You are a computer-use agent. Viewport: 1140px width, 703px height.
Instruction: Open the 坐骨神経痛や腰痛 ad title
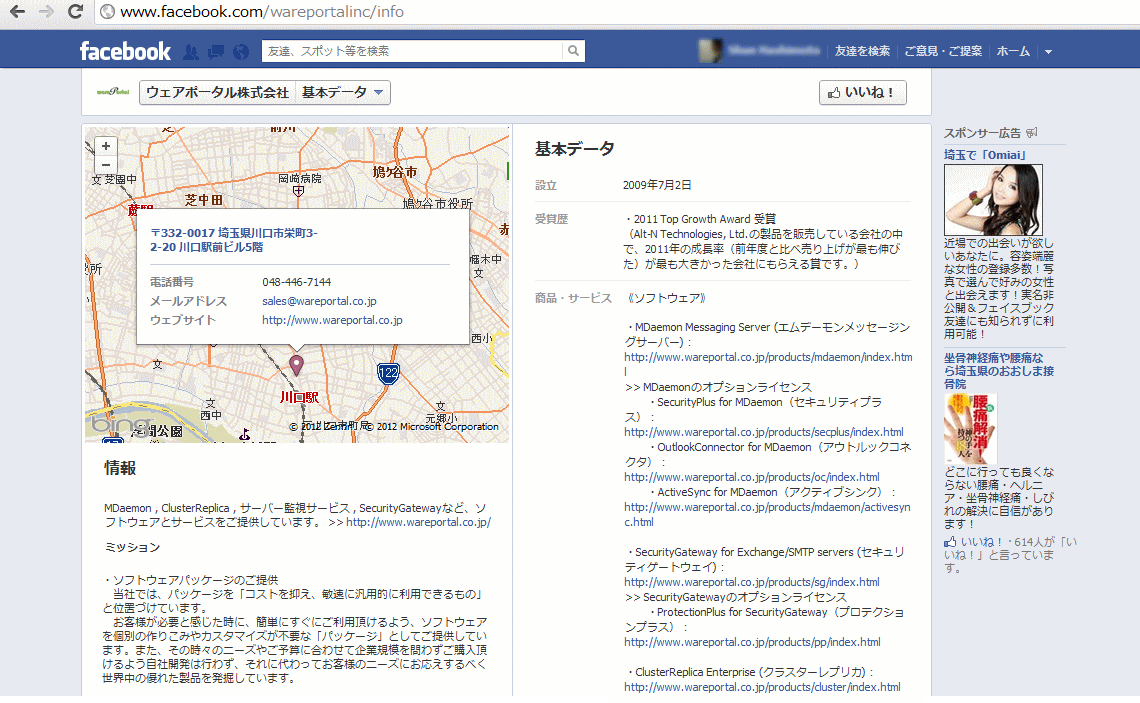point(998,371)
